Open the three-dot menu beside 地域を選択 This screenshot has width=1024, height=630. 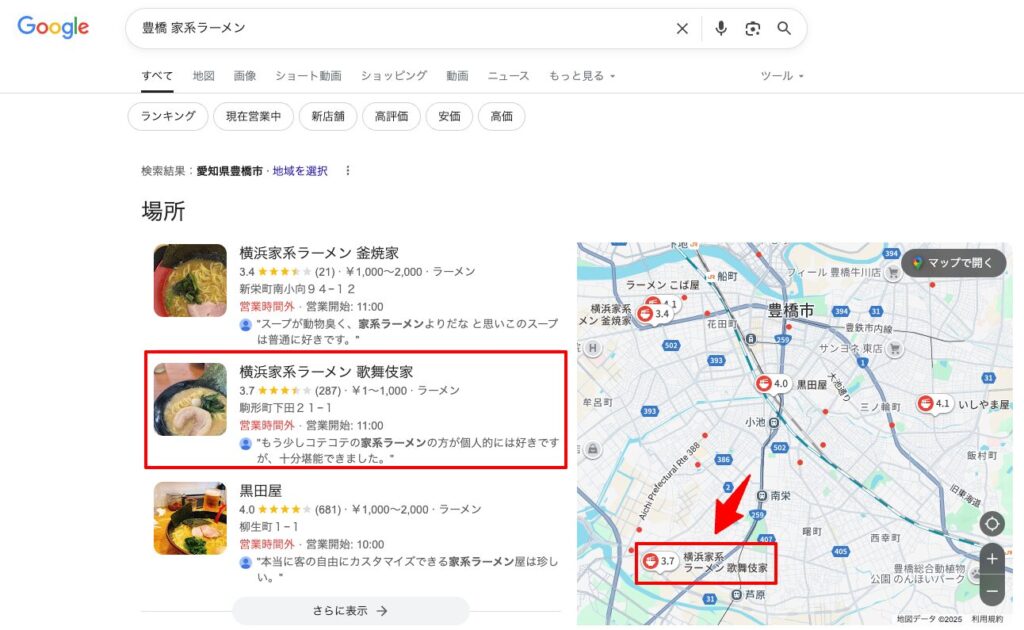[x=347, y=171]
